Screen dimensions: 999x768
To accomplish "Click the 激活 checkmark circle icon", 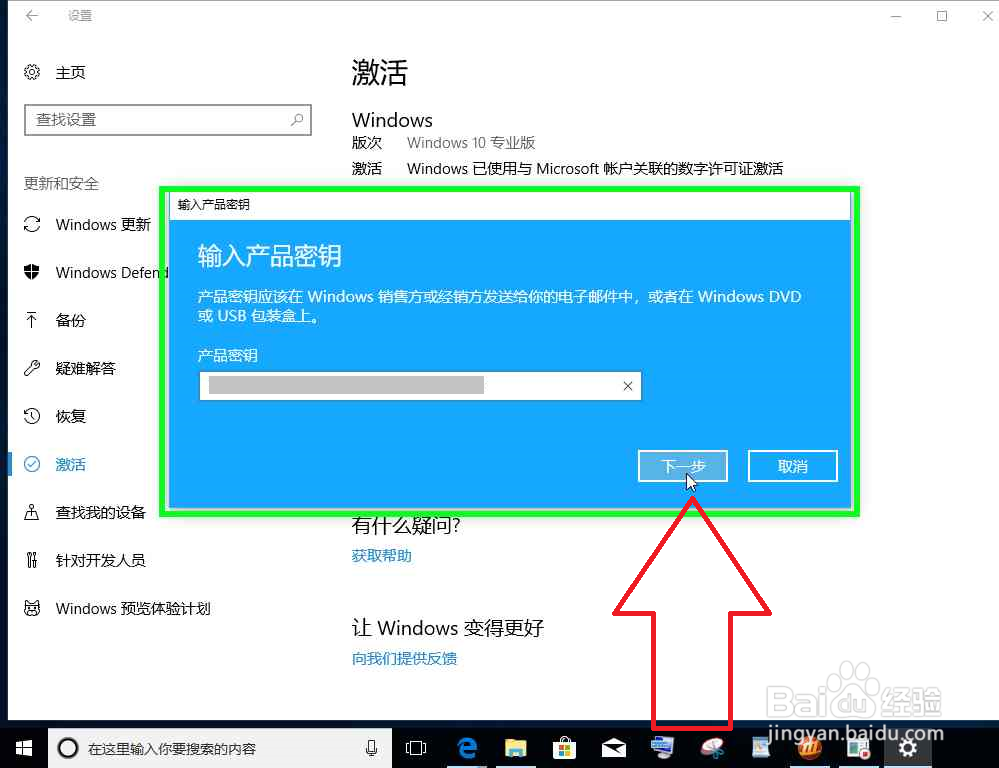I will [x=32, y=464].
